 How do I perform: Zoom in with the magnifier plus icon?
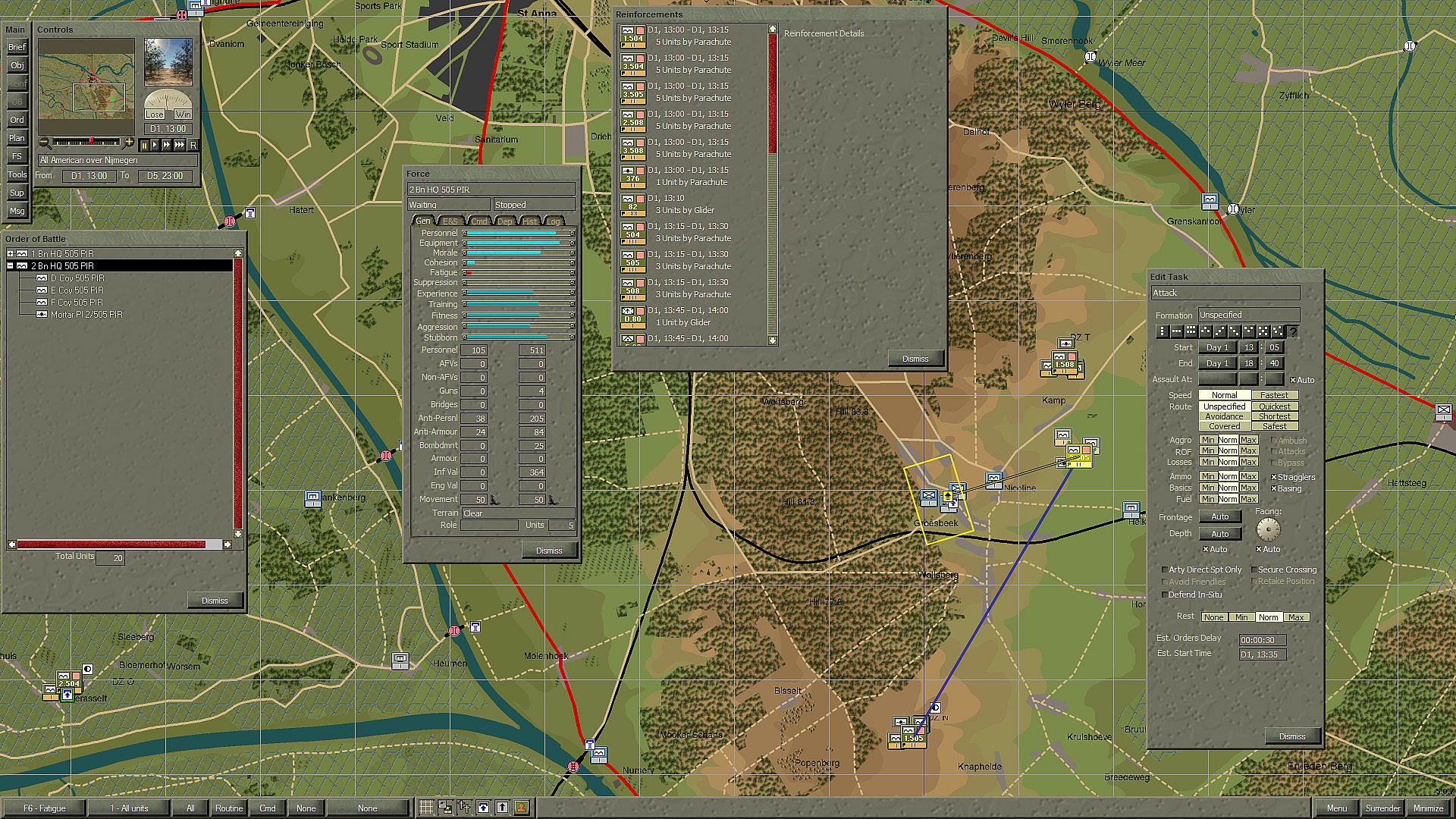pyautogui.click(x=129, y=142)
